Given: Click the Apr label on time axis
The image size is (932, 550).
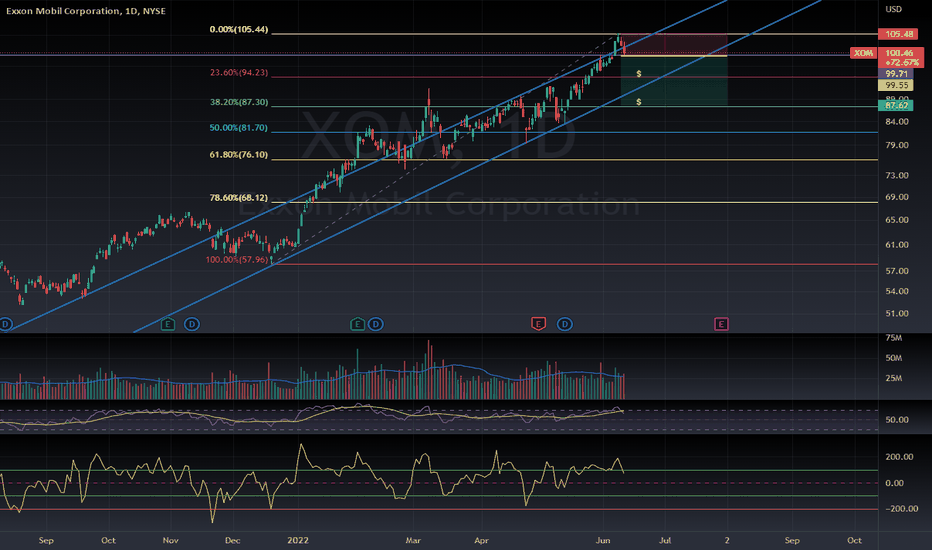Looking at the screenshot, I should point(481,540).
